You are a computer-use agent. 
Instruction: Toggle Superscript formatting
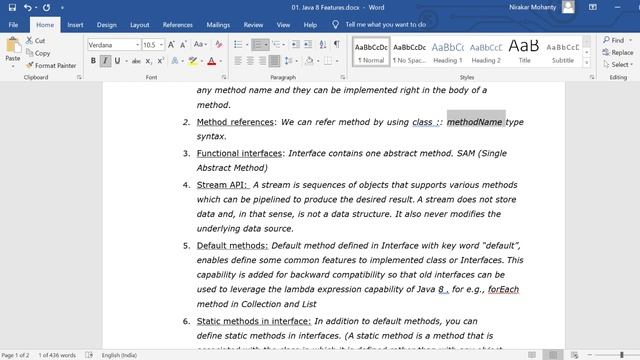pyautogui.click(x=161, y=61)
